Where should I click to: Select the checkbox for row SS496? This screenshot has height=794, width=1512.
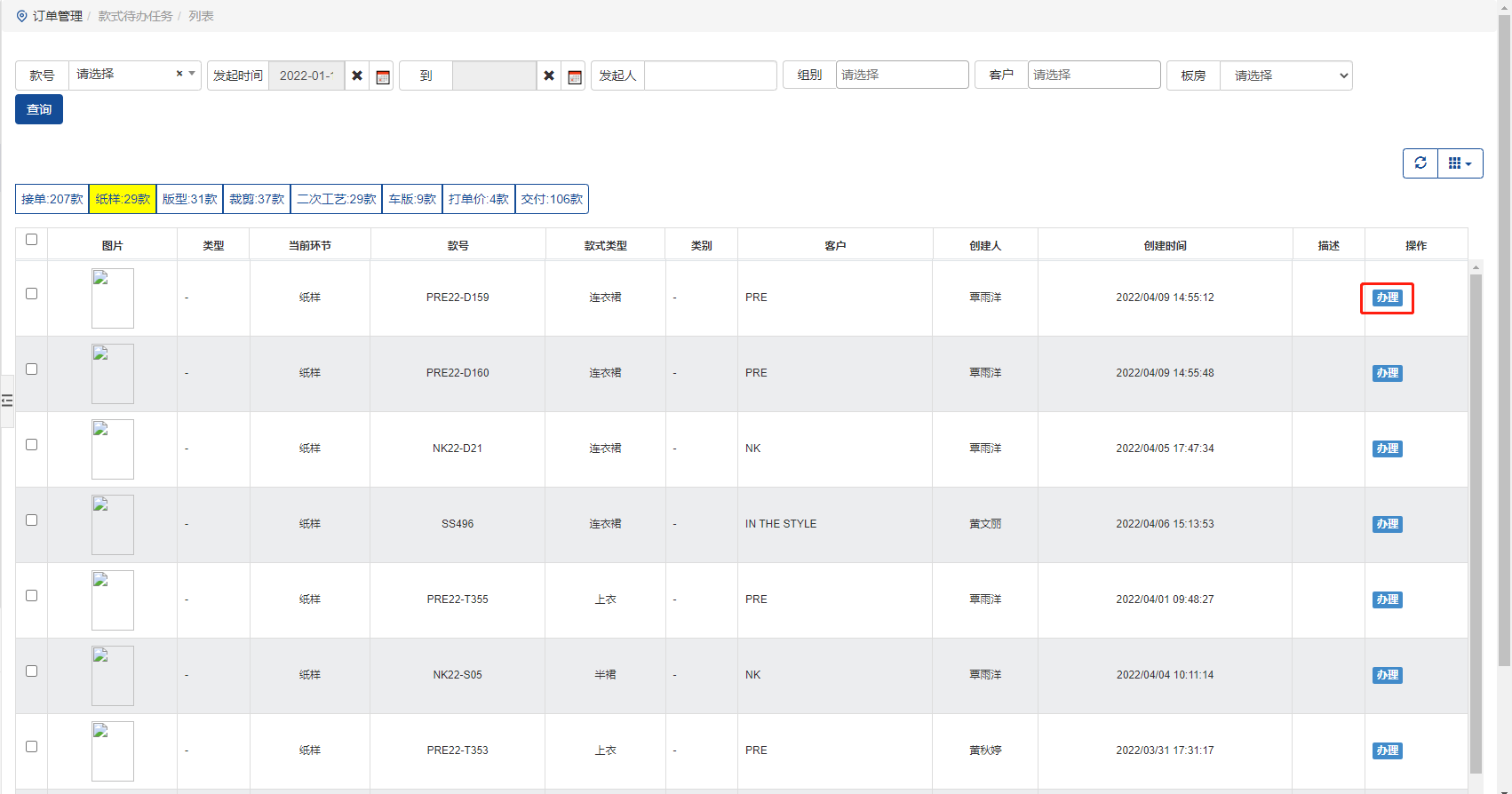pos(32,520)
